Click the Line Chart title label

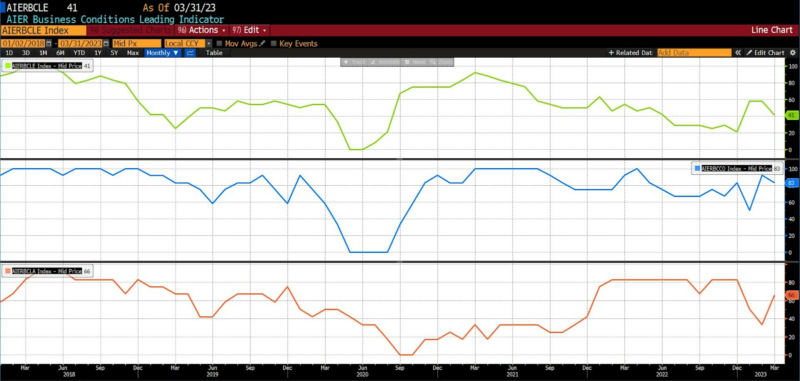point(772,30)
